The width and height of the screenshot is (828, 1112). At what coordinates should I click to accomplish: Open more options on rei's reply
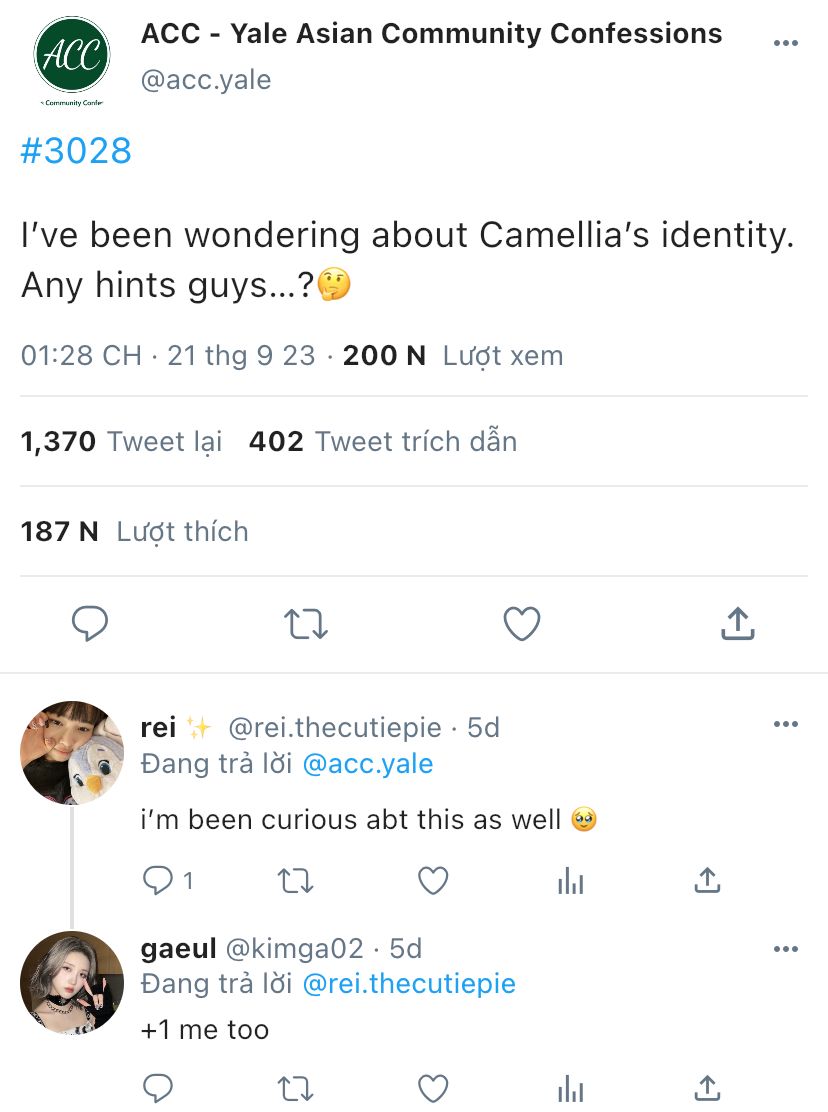coord(786,725)
